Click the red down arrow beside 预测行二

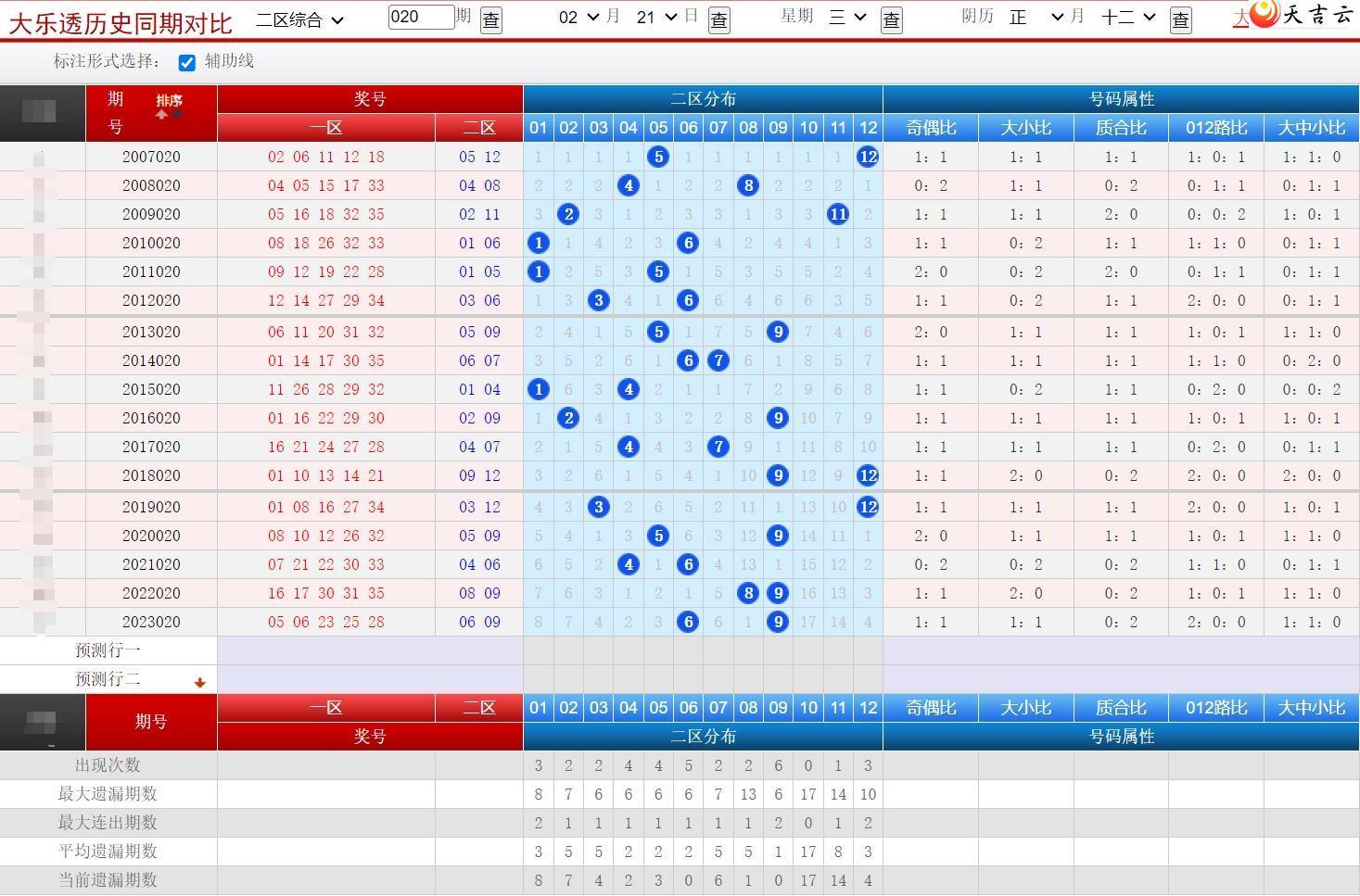click(x=199, y=683)
